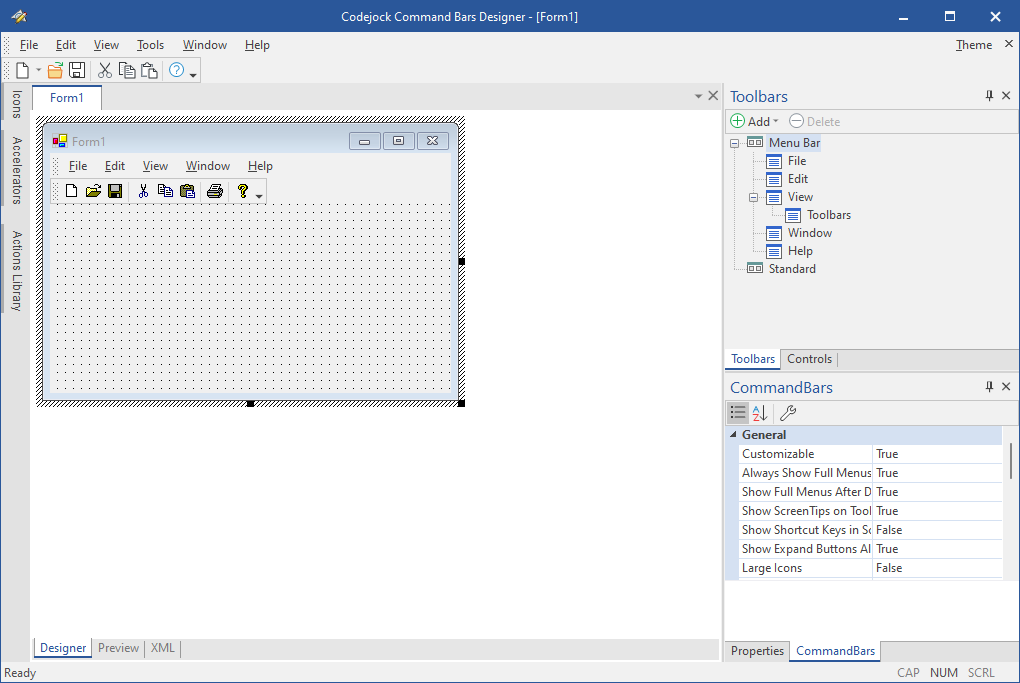Save the project using the Save icon
Viewport: 1020px width, 683px height.
[x=77, y=70]
